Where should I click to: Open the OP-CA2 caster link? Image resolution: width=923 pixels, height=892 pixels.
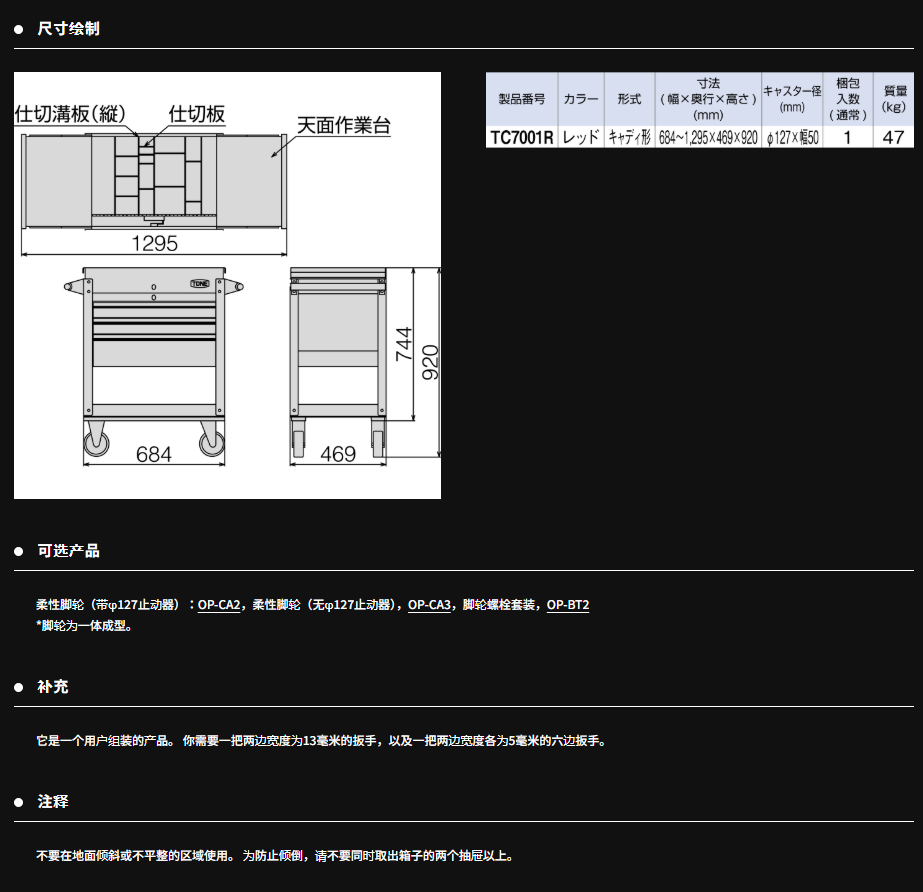pos(219,605)
